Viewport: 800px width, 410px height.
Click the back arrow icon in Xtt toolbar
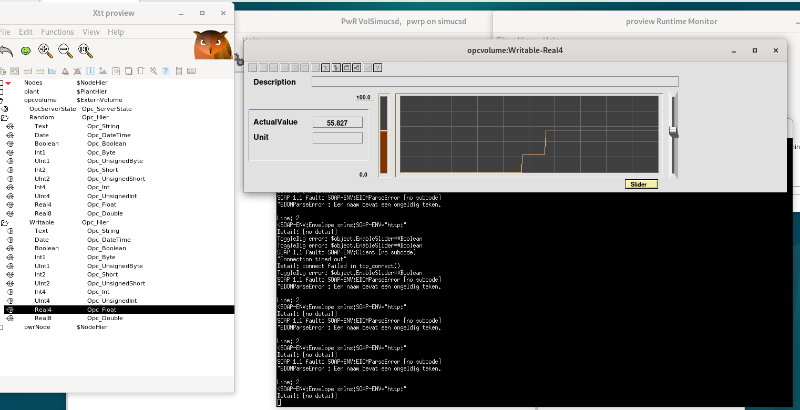6,50
